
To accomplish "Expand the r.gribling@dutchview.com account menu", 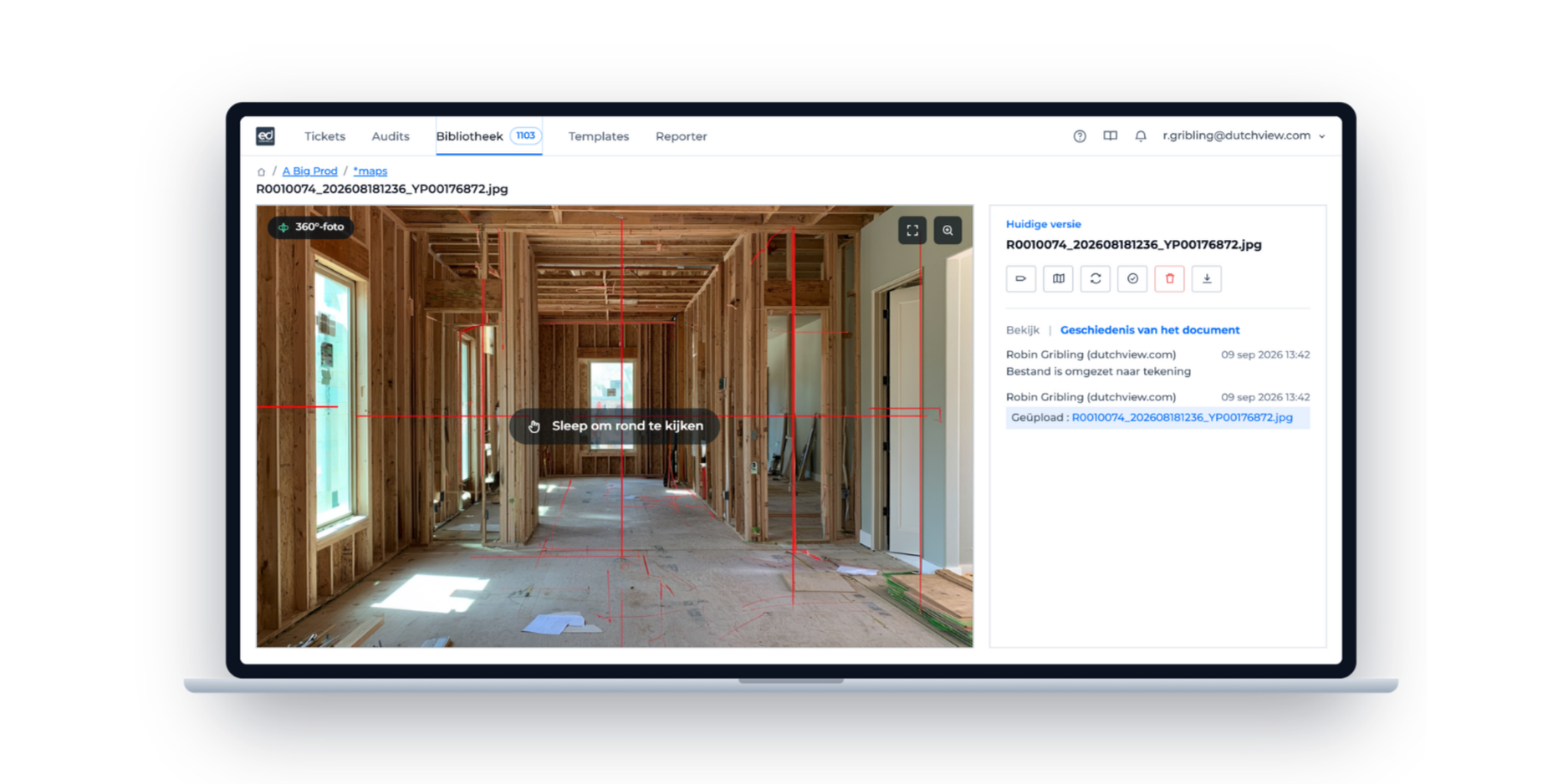I will pyautogui.click(x=1244, y=135).
